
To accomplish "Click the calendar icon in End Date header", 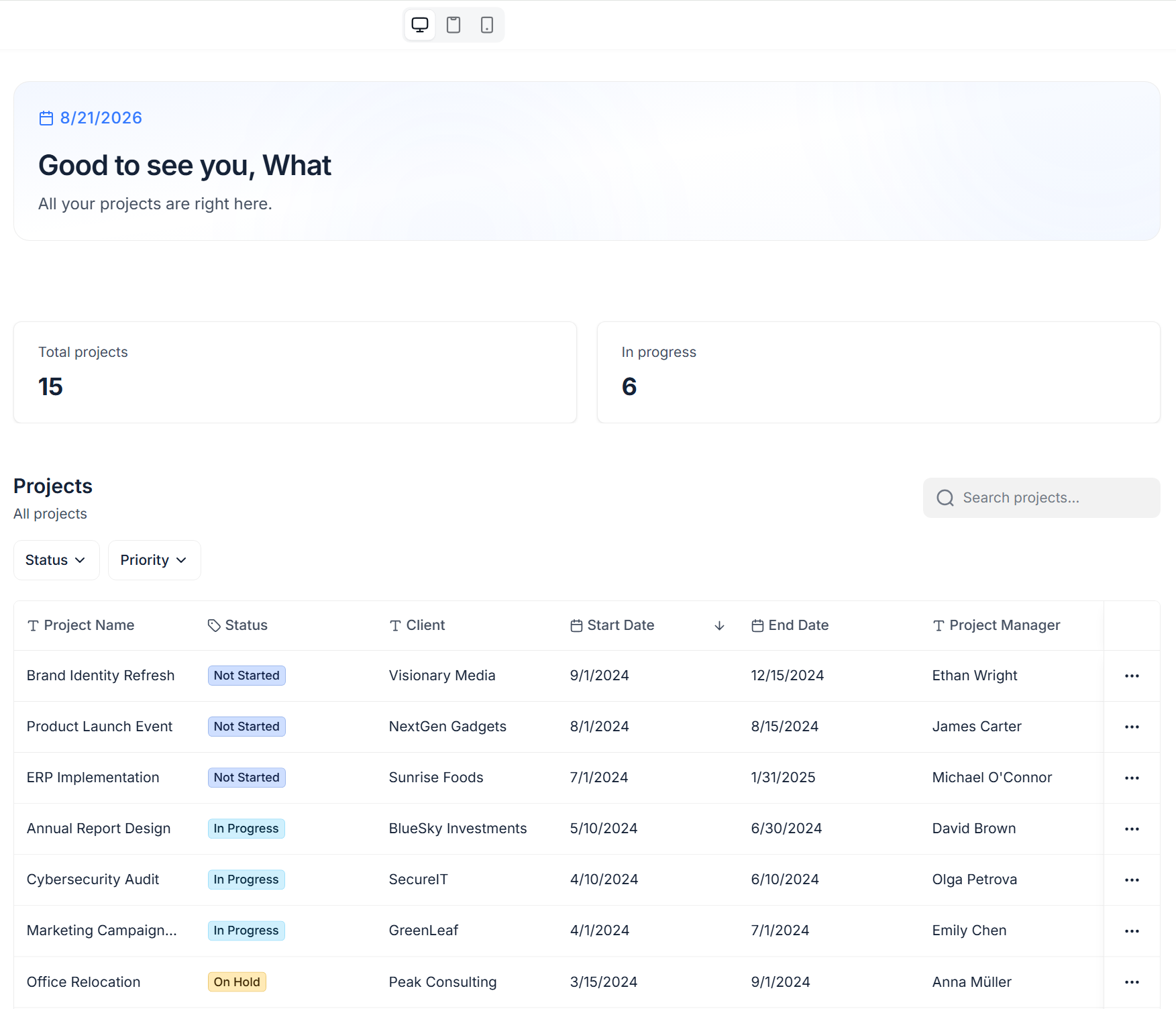I will [x=757, y=625].
